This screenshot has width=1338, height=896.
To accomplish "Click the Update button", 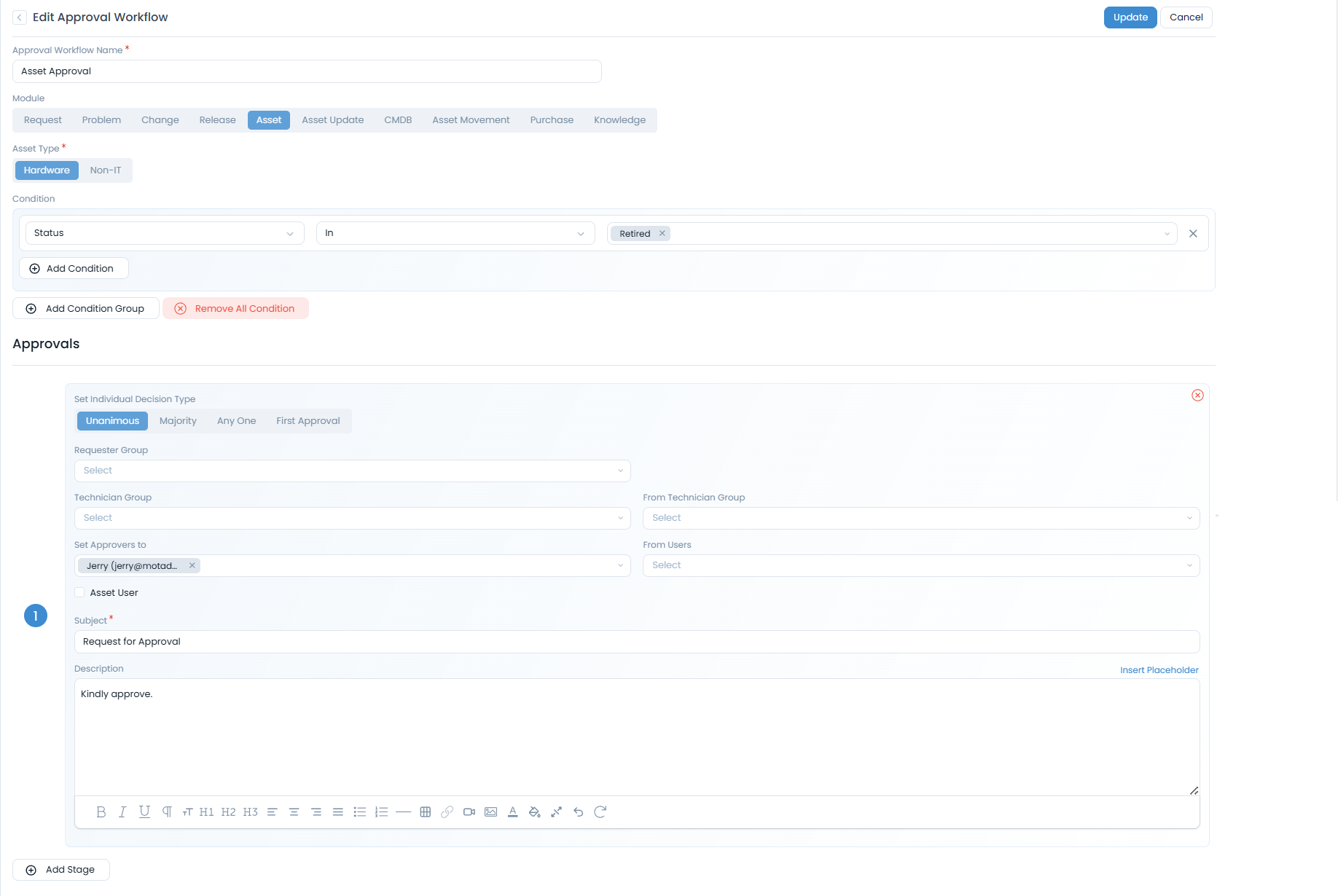I will click(1130, 17).
